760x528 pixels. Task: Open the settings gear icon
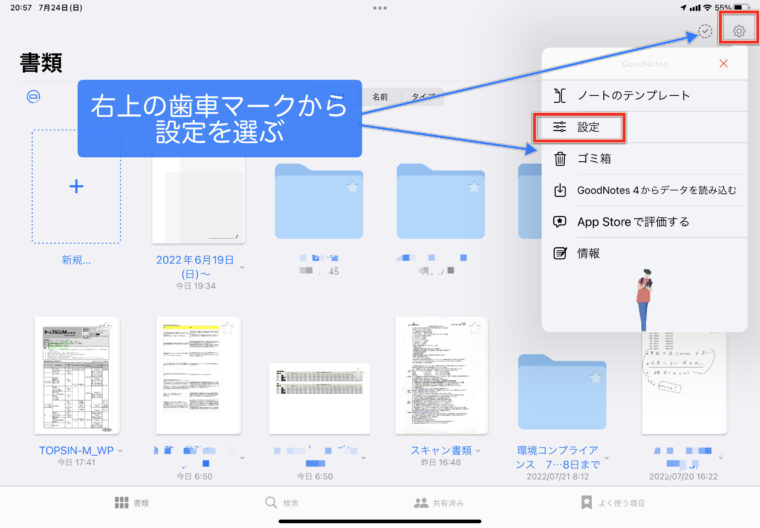(x=739, y=31)
